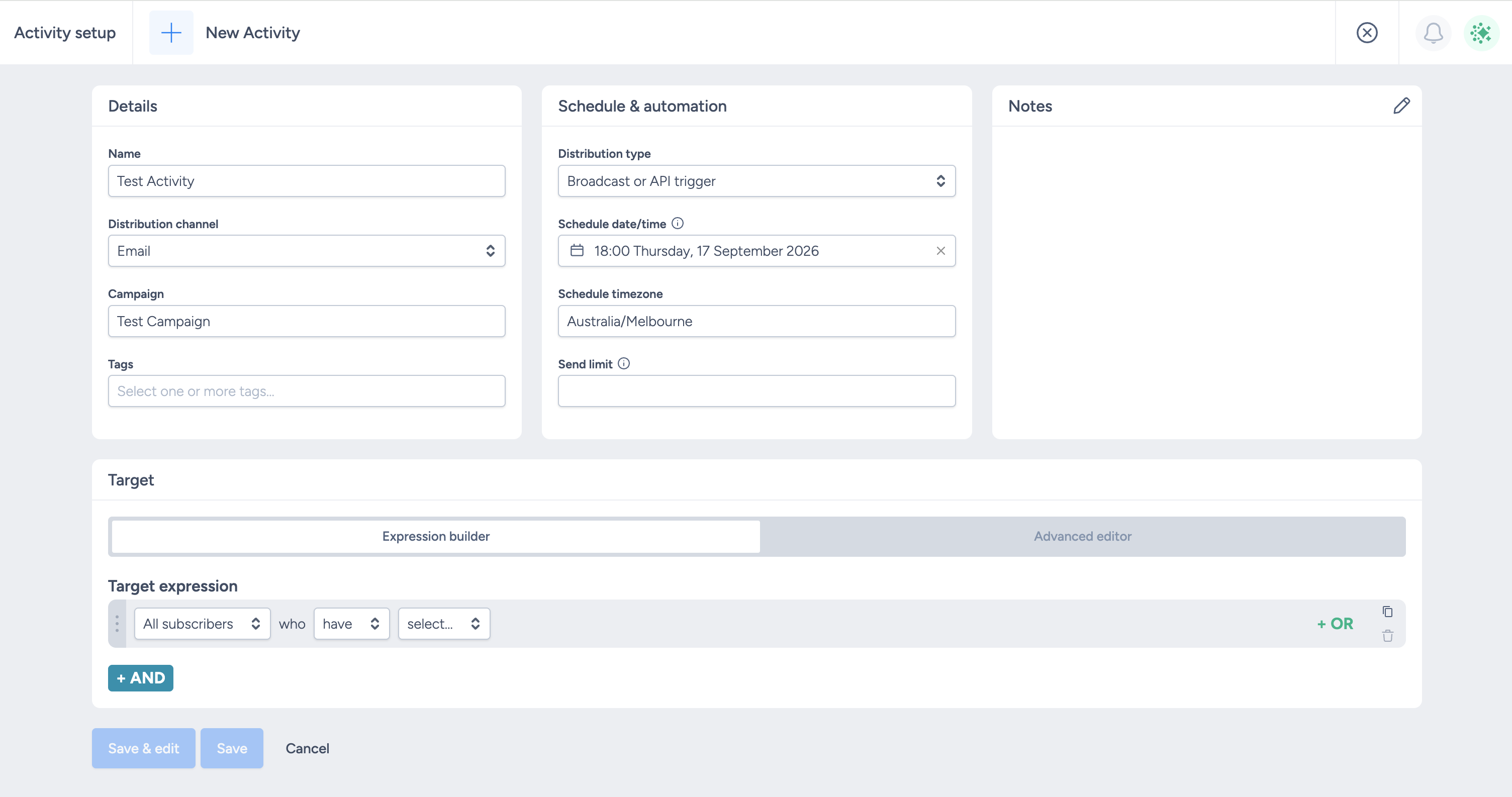Open notifications bell icon
Viewport: 1512px width, 797px height.
[x=1433, y=33]
